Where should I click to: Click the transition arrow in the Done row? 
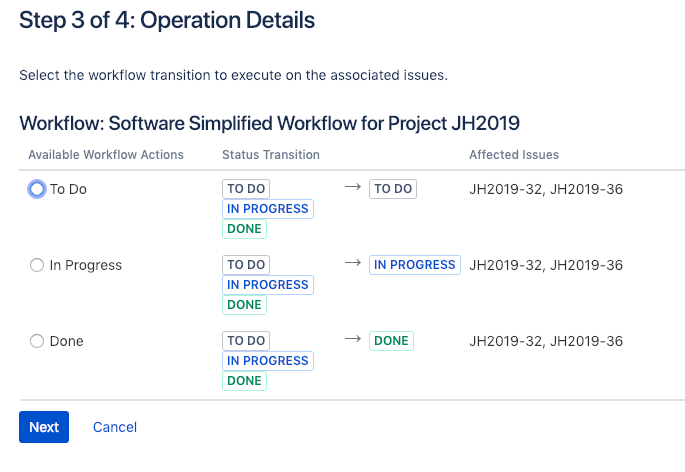353,339
